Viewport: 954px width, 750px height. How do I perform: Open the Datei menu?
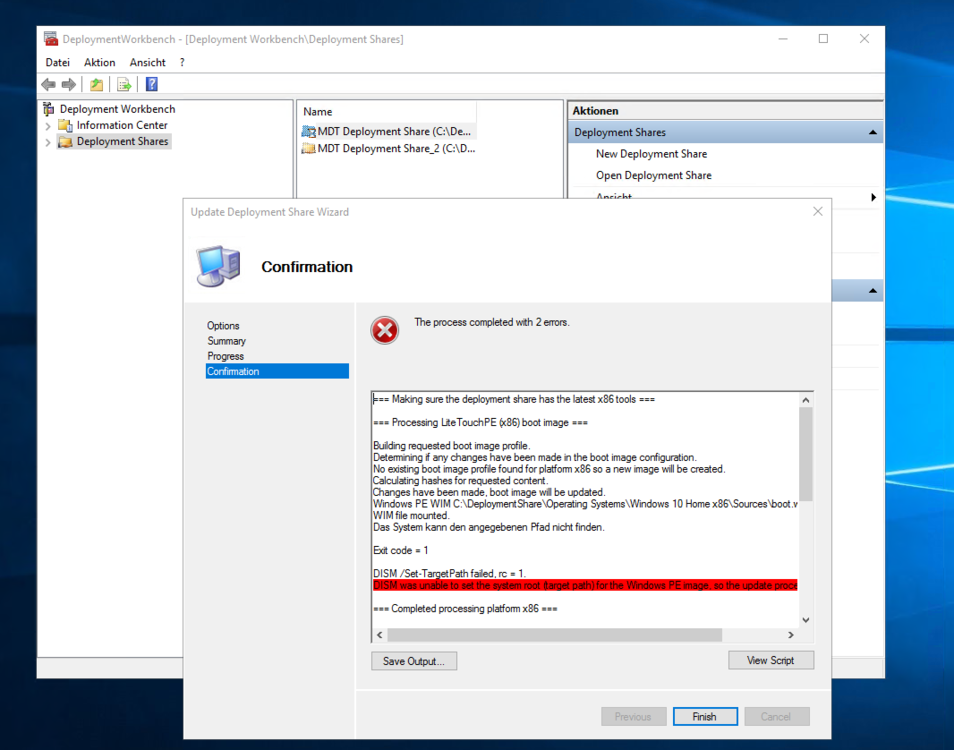[x=58, y=62]
